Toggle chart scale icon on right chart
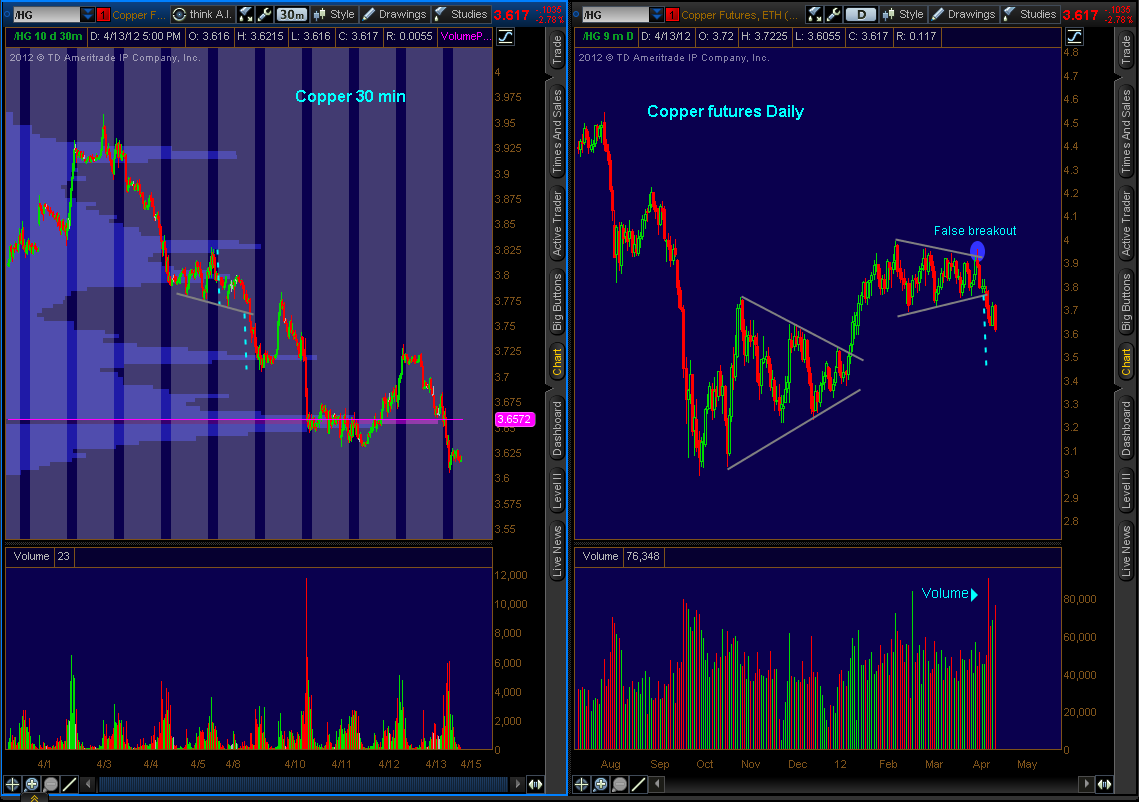 [x=1072, y=36]
